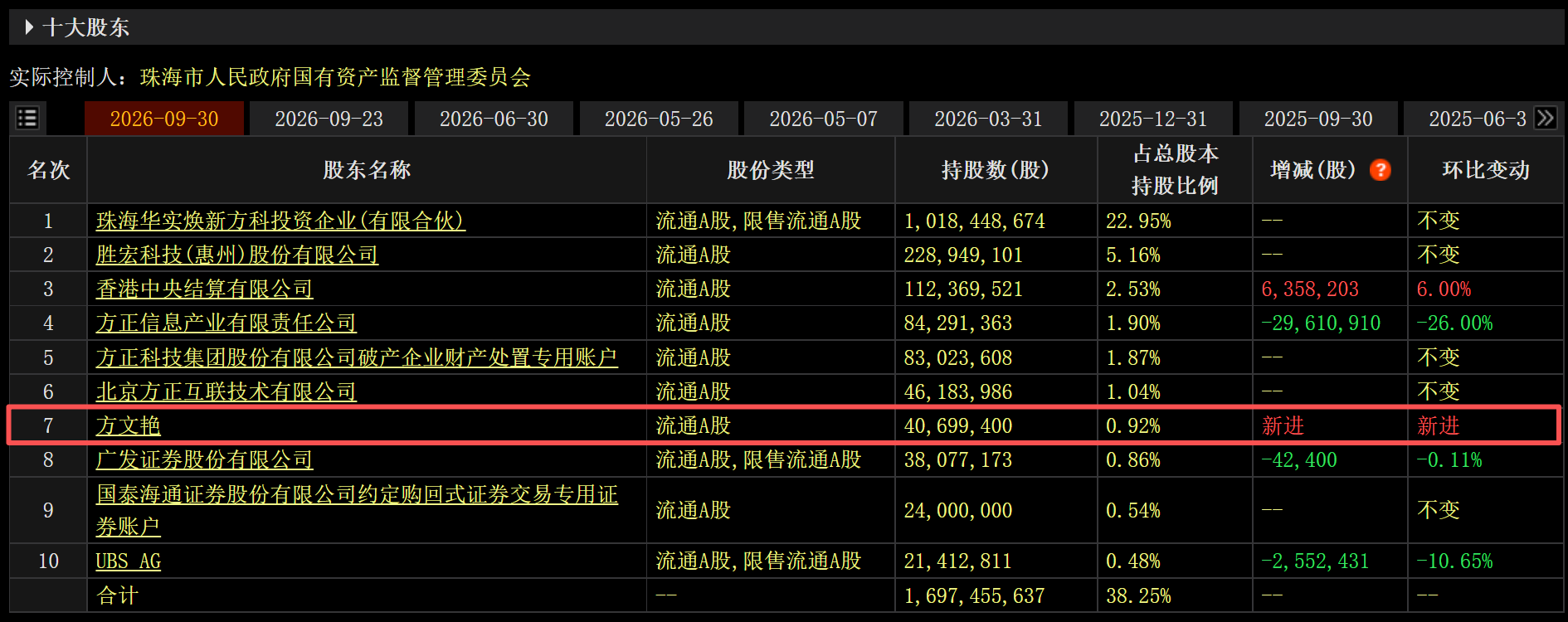This screenshot has width=1568, height=622.
Task: Switch to the 2026-09-23 tab
Action: [x=329, y=119]
